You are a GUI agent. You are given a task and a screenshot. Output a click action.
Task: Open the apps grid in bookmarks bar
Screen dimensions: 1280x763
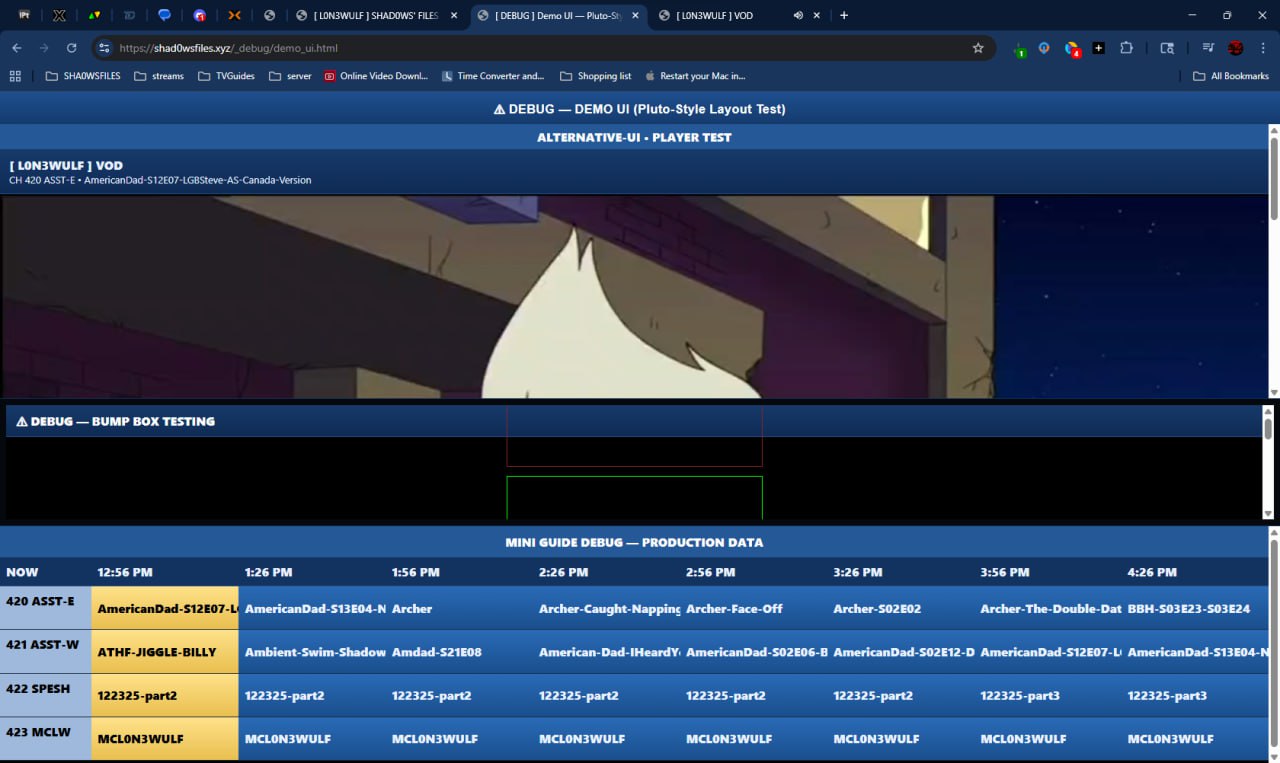[15, 76]
